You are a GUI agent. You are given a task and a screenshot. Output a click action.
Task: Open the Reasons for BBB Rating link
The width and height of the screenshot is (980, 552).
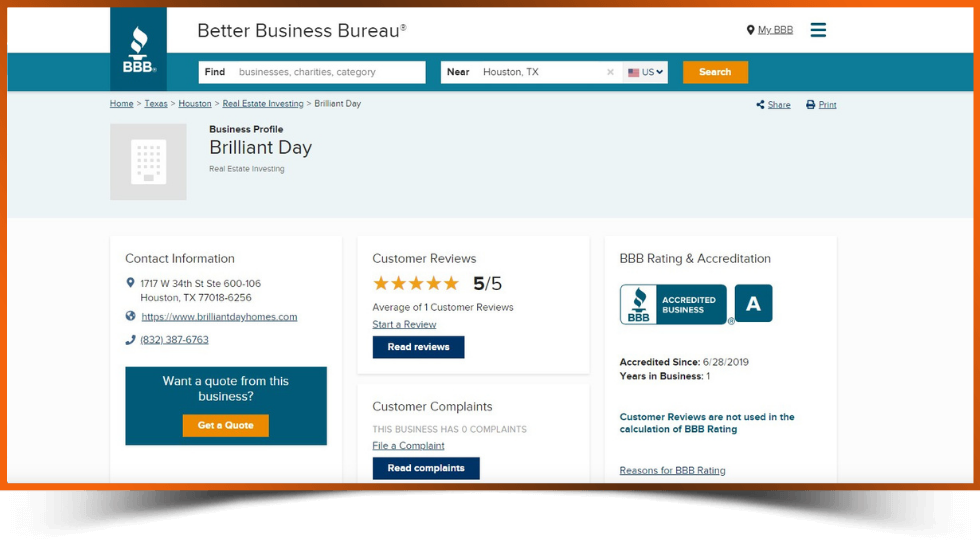pyautogui.click(x=672, y=471)
